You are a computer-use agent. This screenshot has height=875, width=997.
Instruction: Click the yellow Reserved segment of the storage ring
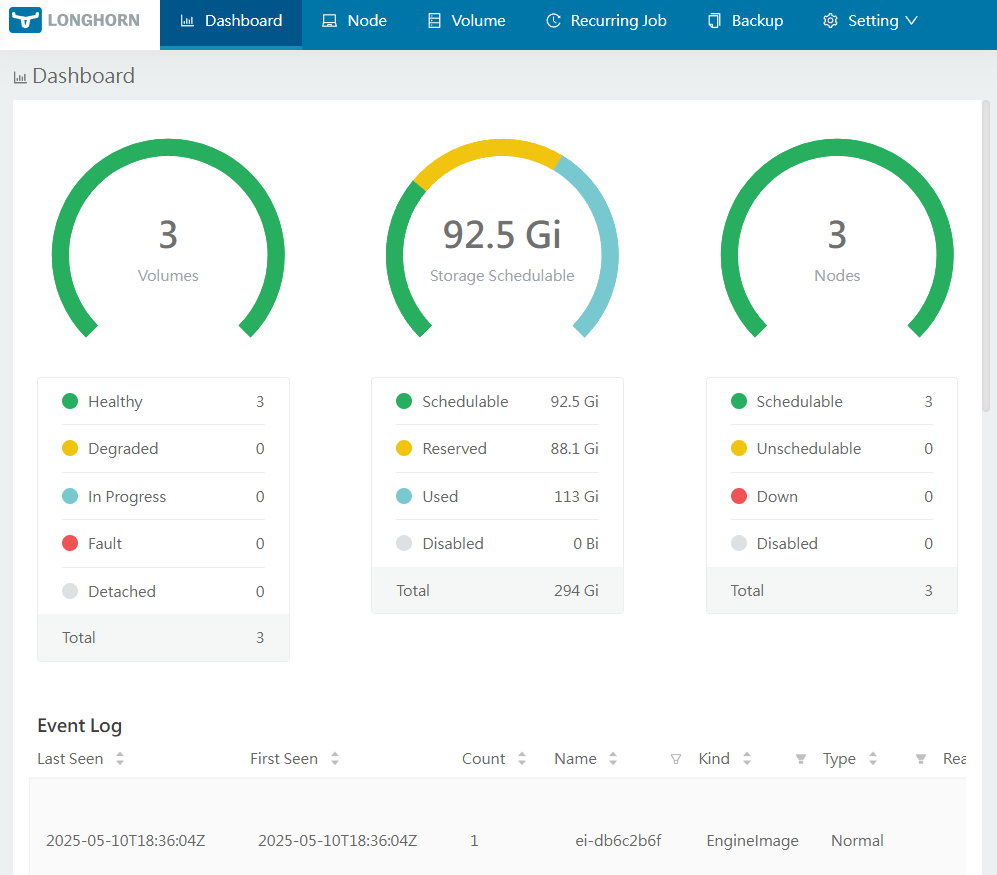(490, 148)
